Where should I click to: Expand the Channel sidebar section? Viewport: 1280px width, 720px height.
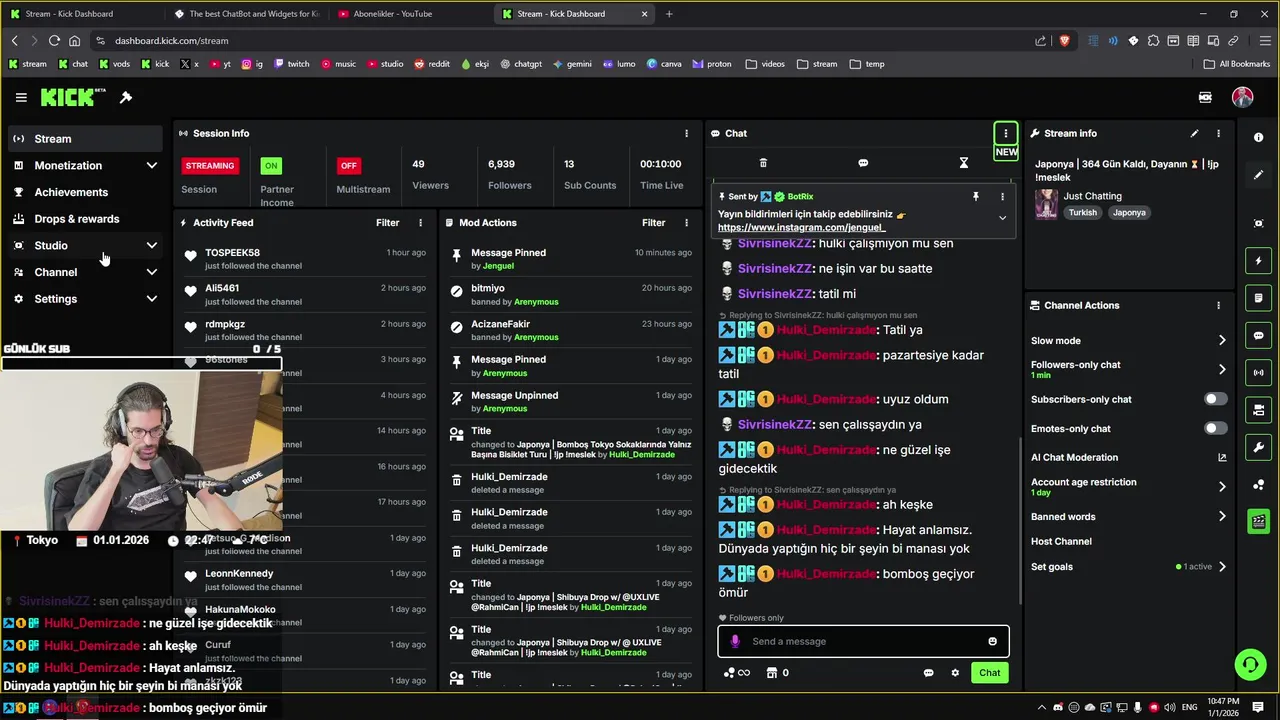pyautogui.click(x=151, y=272)
